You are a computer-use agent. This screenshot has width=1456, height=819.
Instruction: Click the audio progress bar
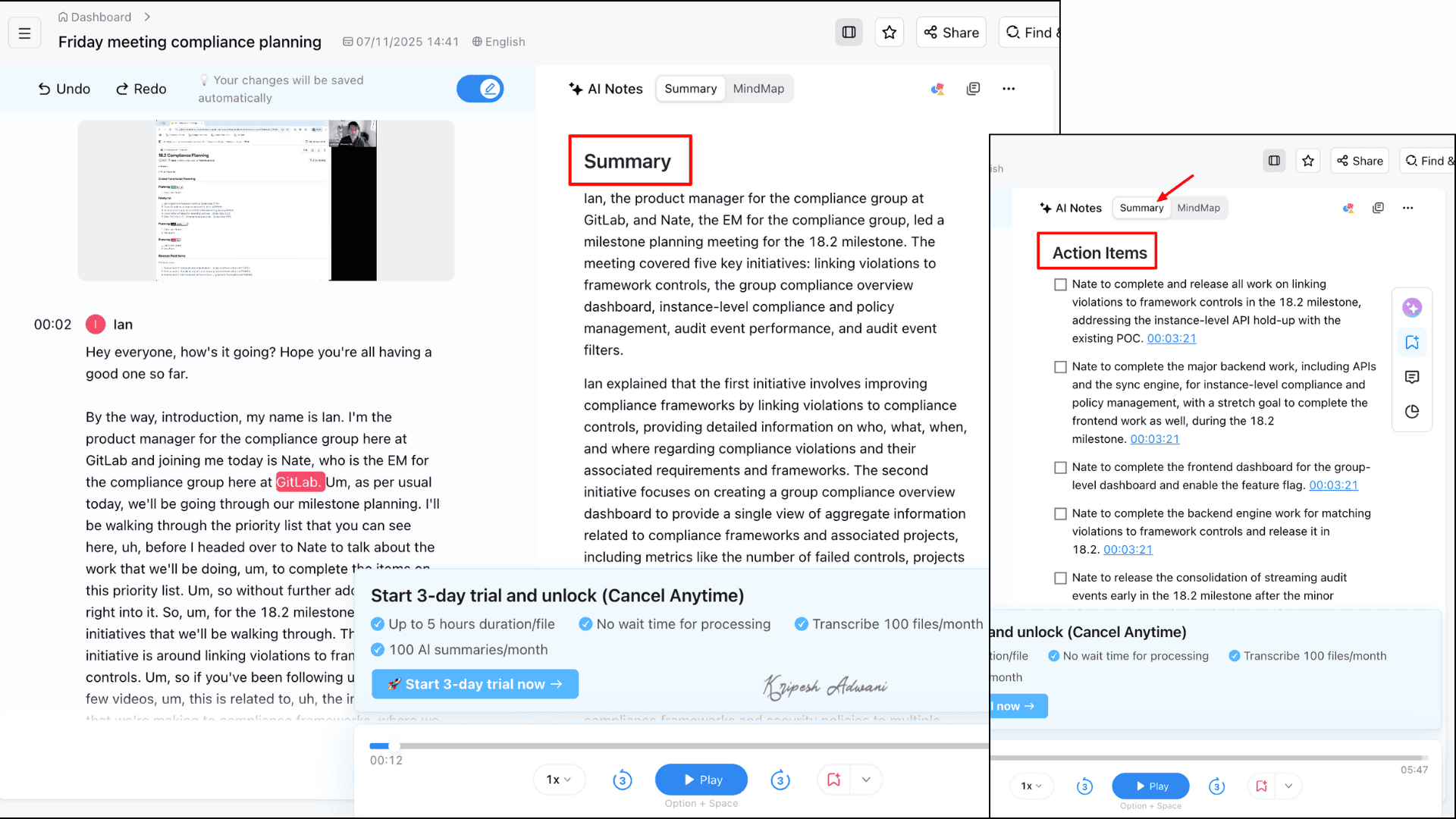pos(679,746)
